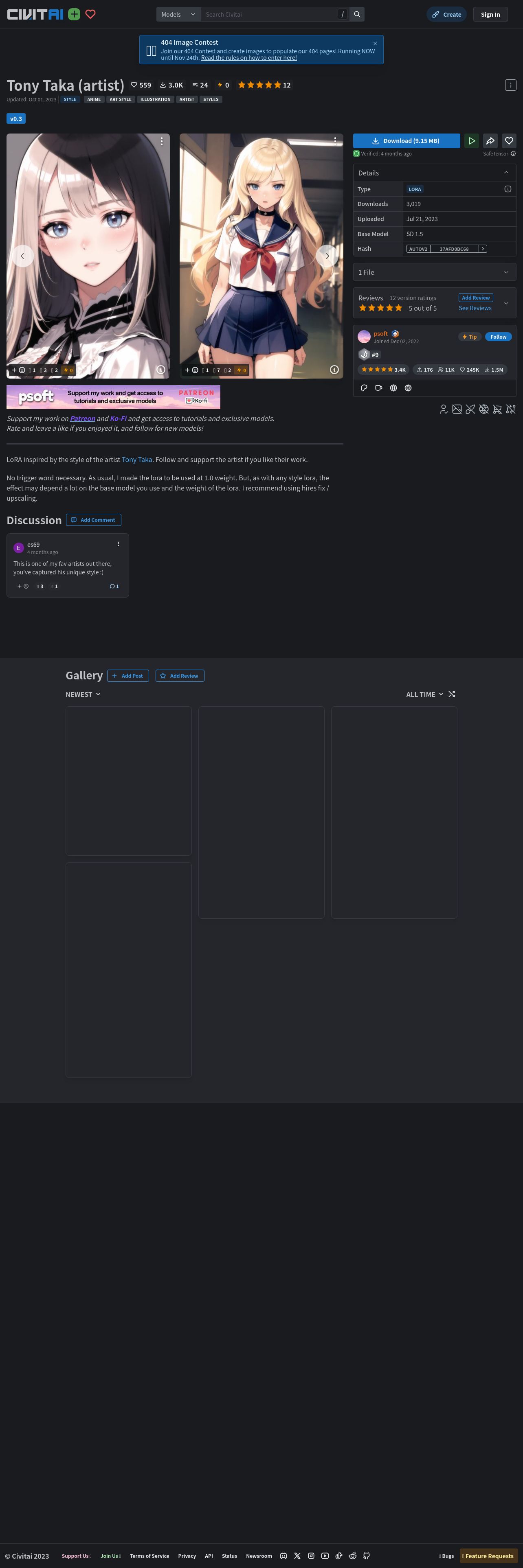
Task: Open psoft's Patreon icon link
Action: tap(364, 388)
